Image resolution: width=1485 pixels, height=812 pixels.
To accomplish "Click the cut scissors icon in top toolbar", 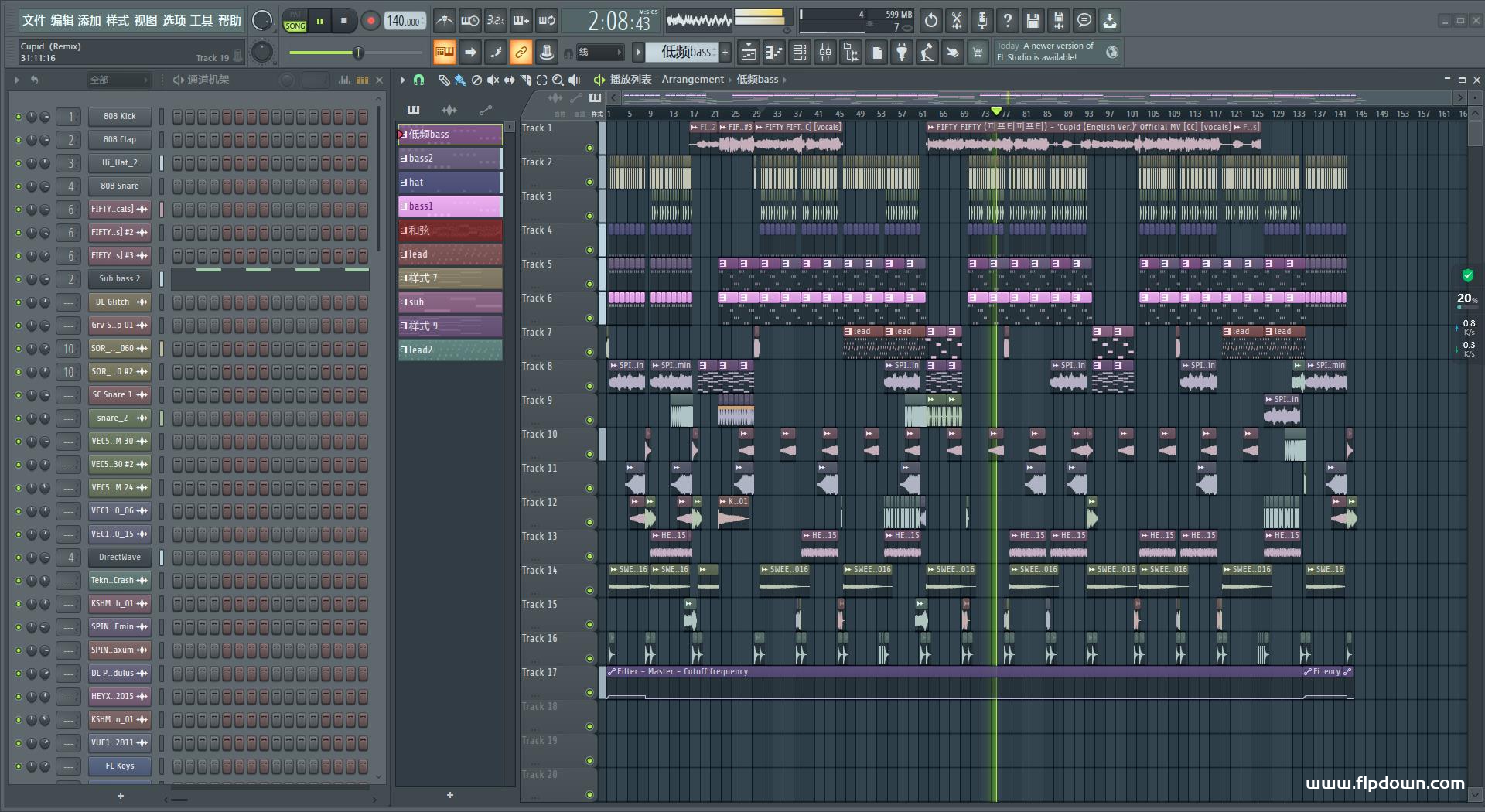I will pos(956,21).
